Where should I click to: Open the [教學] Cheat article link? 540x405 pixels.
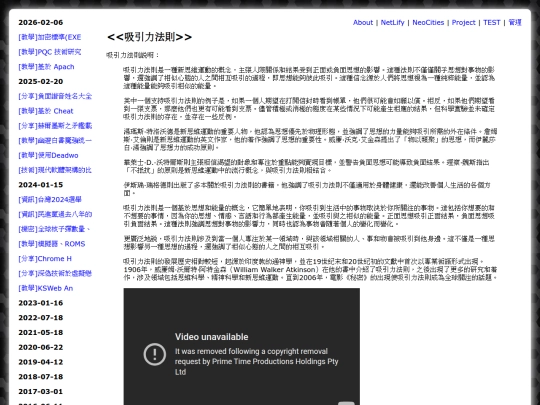tap(46, 111)
